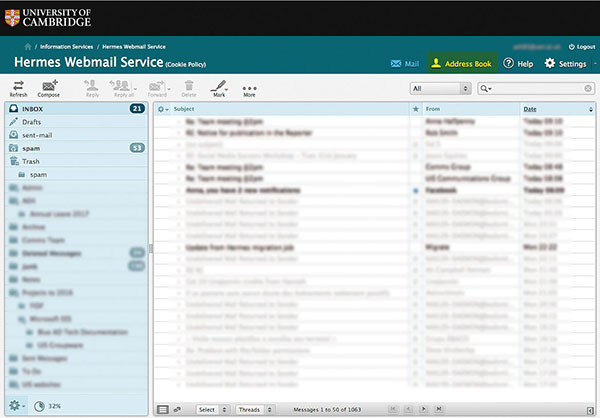Go to next page of messages
Image resolution: width=600 pixels, height=418 pixels.
(x=424, y=409)
